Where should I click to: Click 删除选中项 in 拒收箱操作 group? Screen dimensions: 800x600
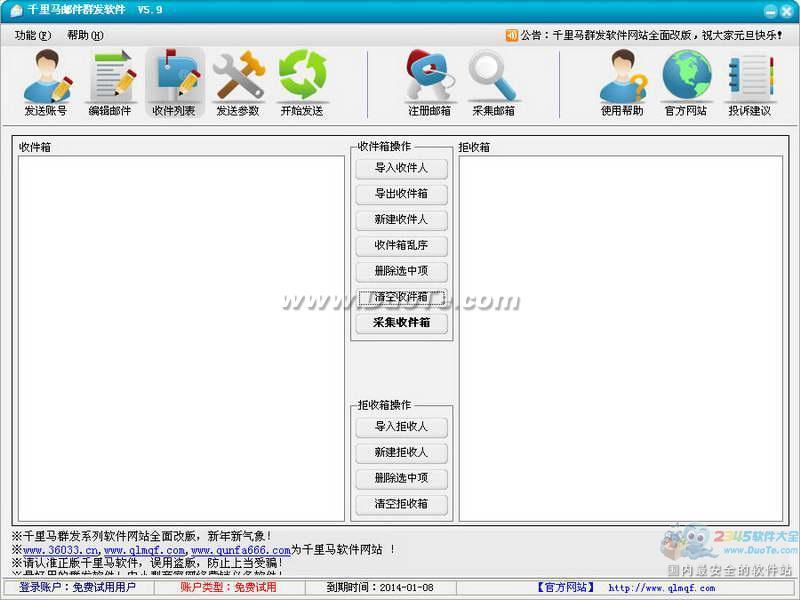click(x=402, y=478)
